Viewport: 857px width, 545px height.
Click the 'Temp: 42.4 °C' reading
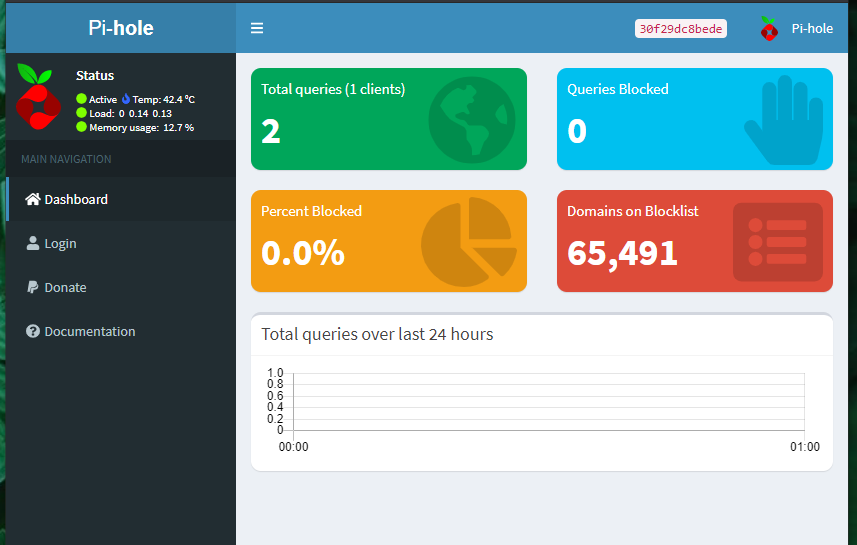pyautogui.click(x=163, y=99)
